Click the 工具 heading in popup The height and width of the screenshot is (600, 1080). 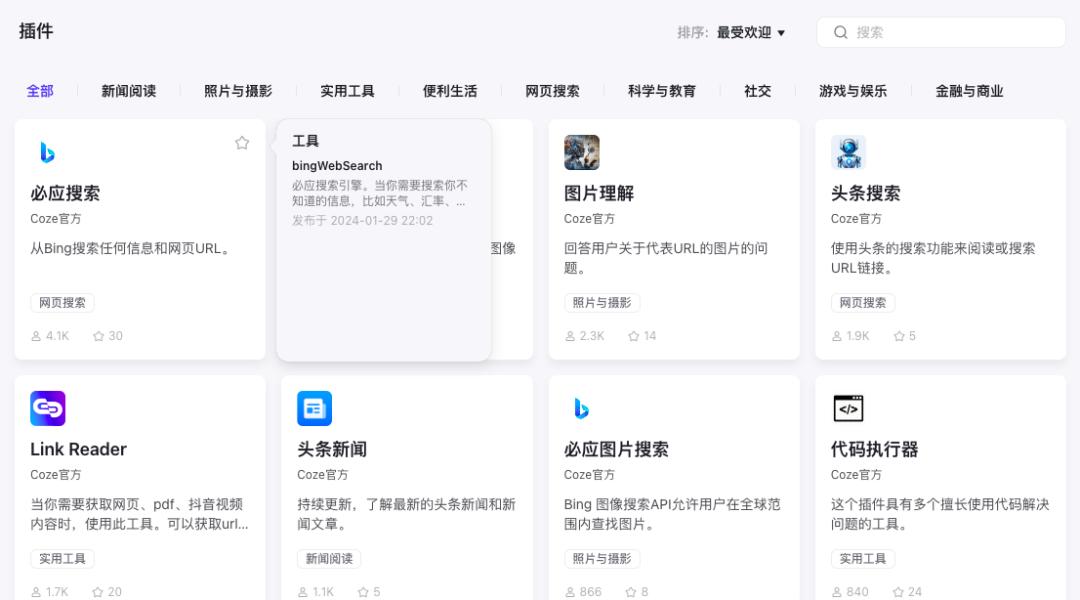(x=305, y=141)
